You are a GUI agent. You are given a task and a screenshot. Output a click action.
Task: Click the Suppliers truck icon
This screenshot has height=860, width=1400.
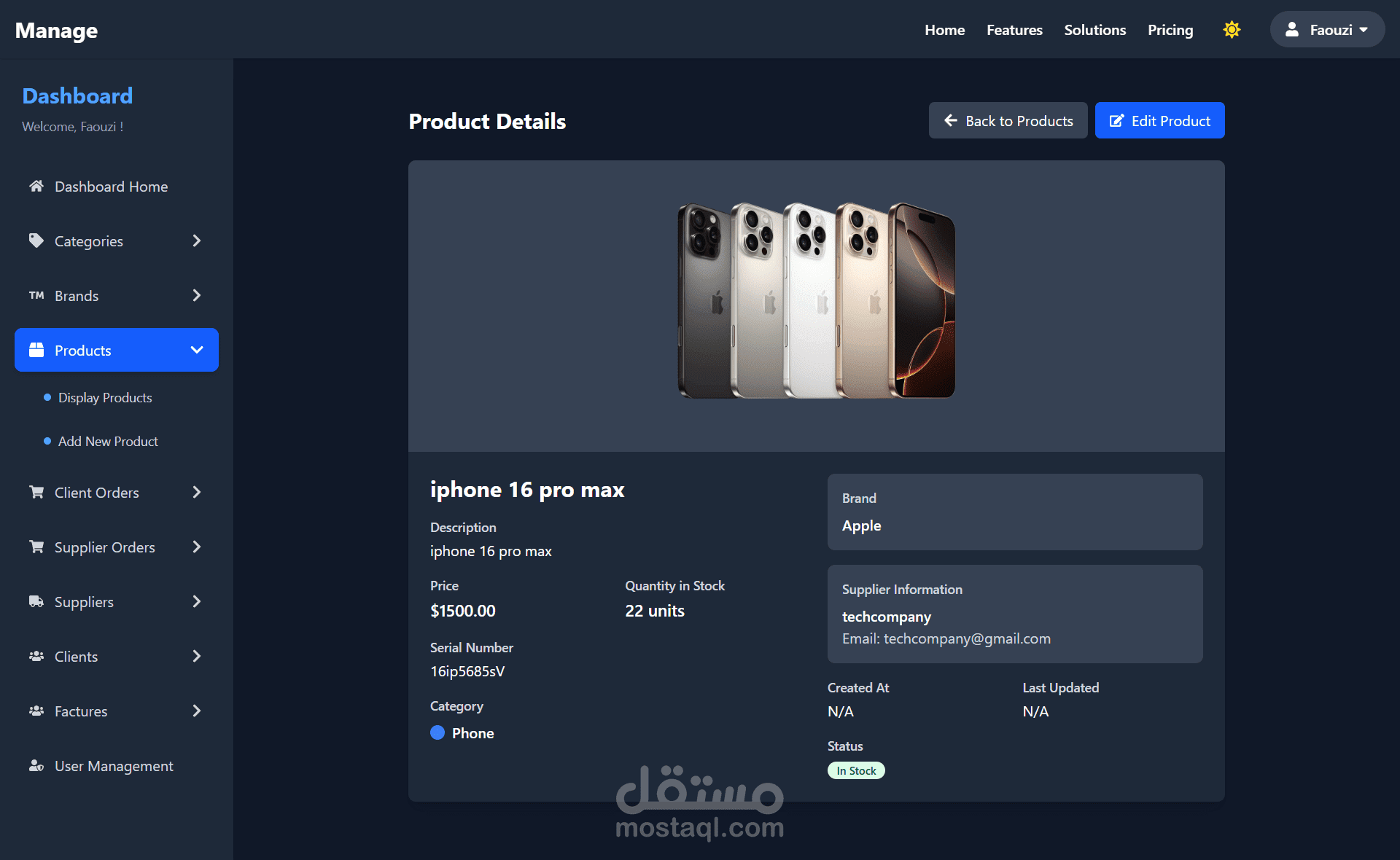(36, 601)
